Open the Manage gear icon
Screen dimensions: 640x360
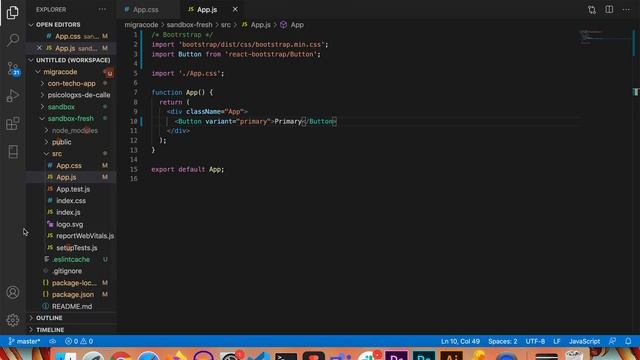13,320
